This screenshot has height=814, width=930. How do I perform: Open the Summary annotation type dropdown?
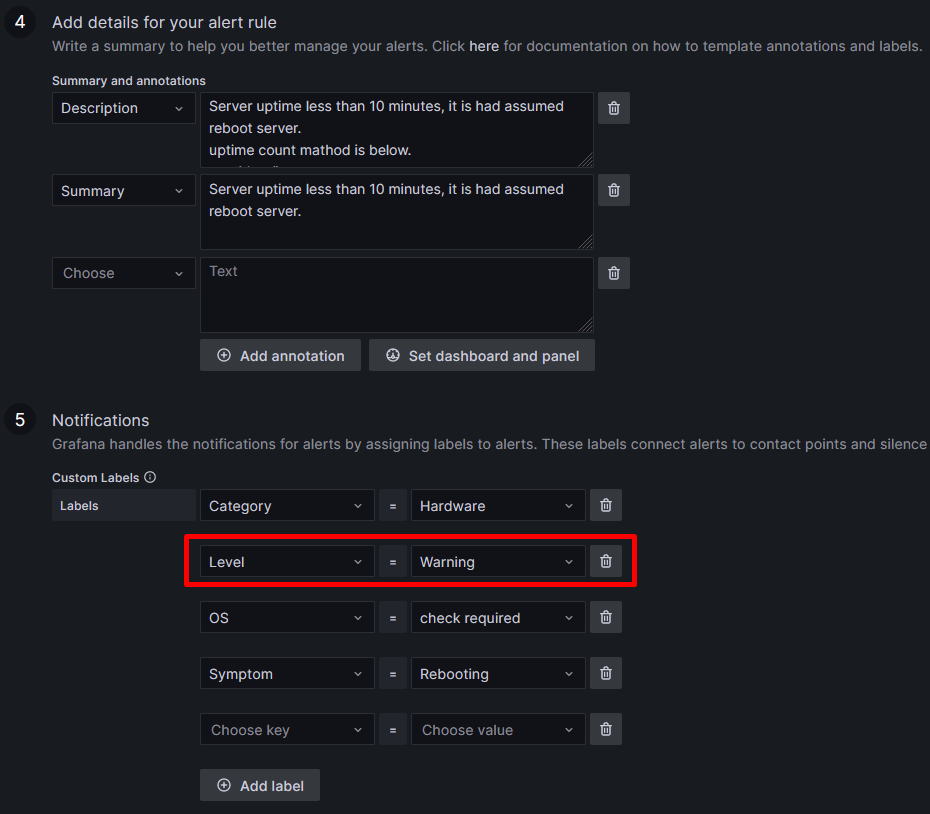click(123, 190)
